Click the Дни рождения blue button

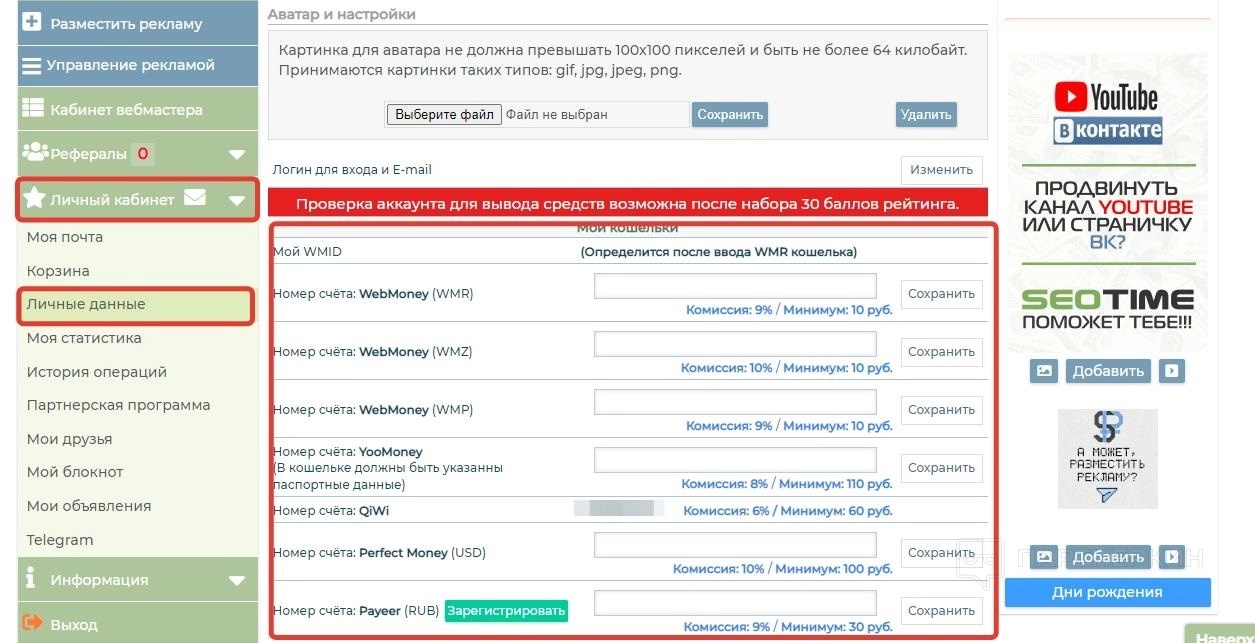coord(1107,592)
